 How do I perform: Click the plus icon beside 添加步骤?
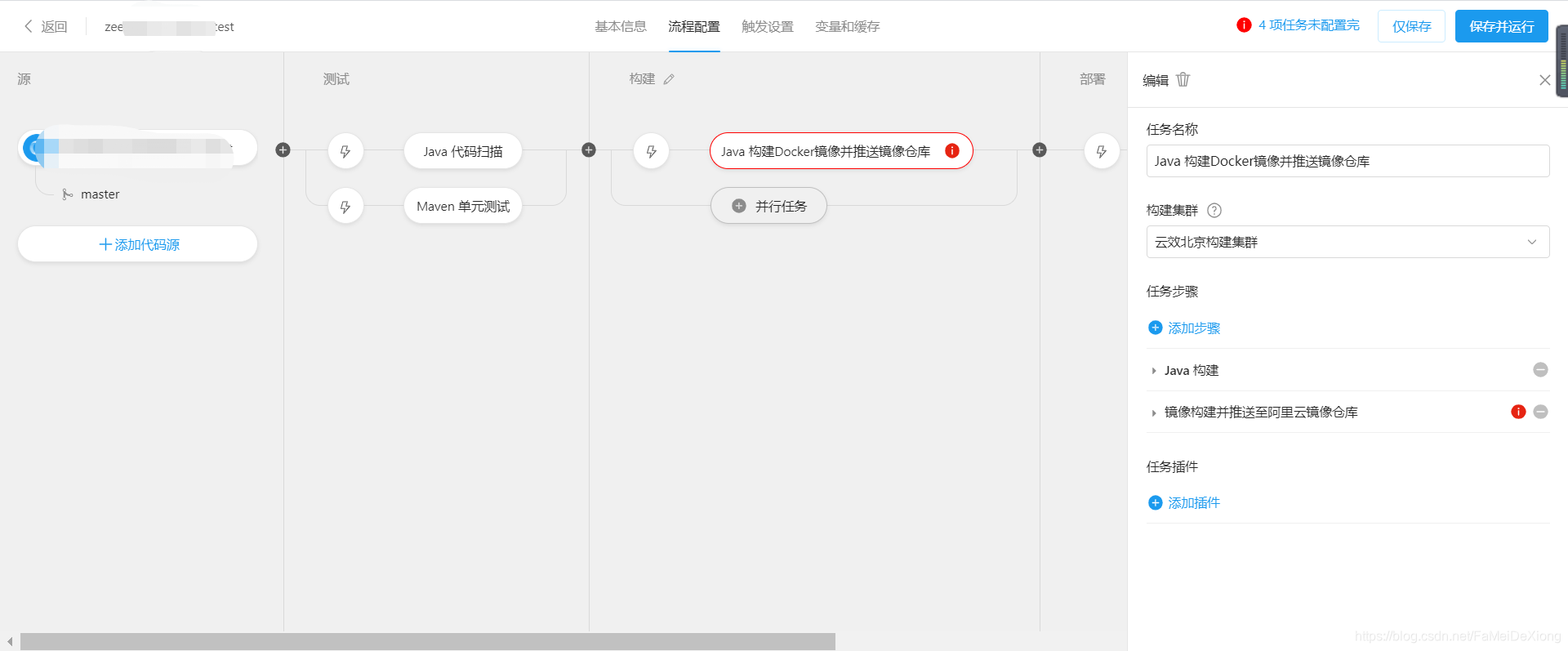tap(1155, 328)
